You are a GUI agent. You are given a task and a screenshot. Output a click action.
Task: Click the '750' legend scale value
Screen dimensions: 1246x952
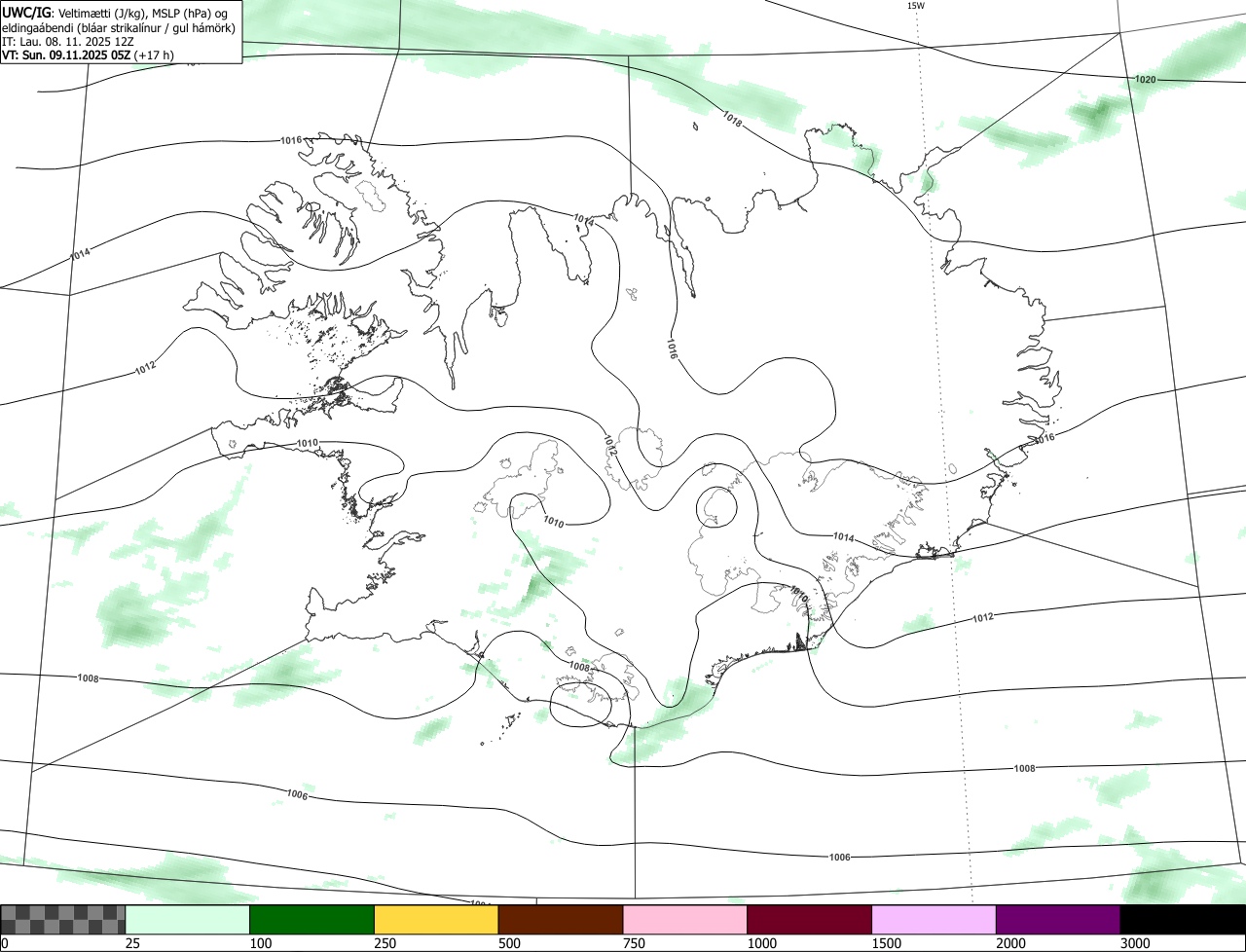[x=634, y=943]
